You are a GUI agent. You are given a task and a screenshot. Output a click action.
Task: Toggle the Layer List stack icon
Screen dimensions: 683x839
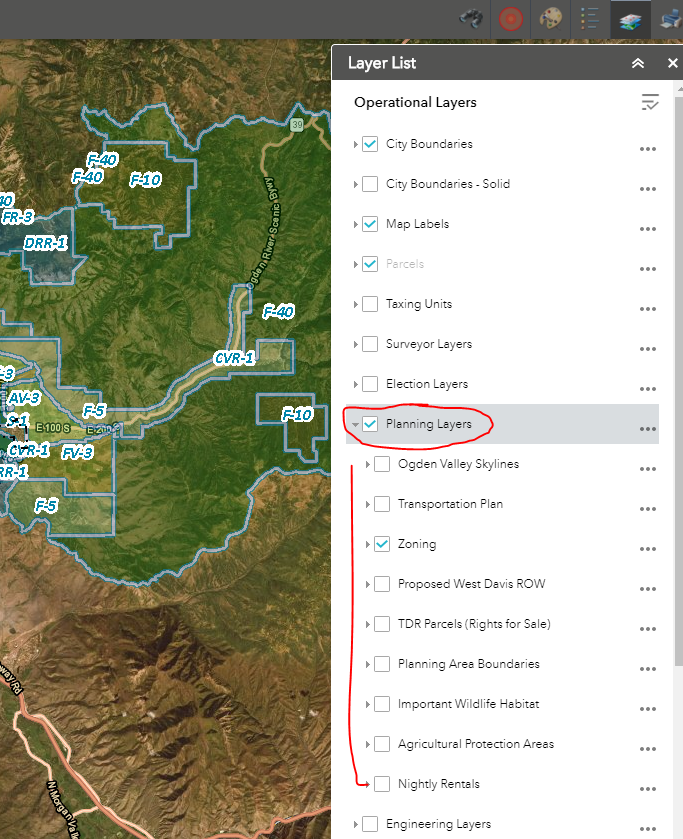tap(630, 19)
